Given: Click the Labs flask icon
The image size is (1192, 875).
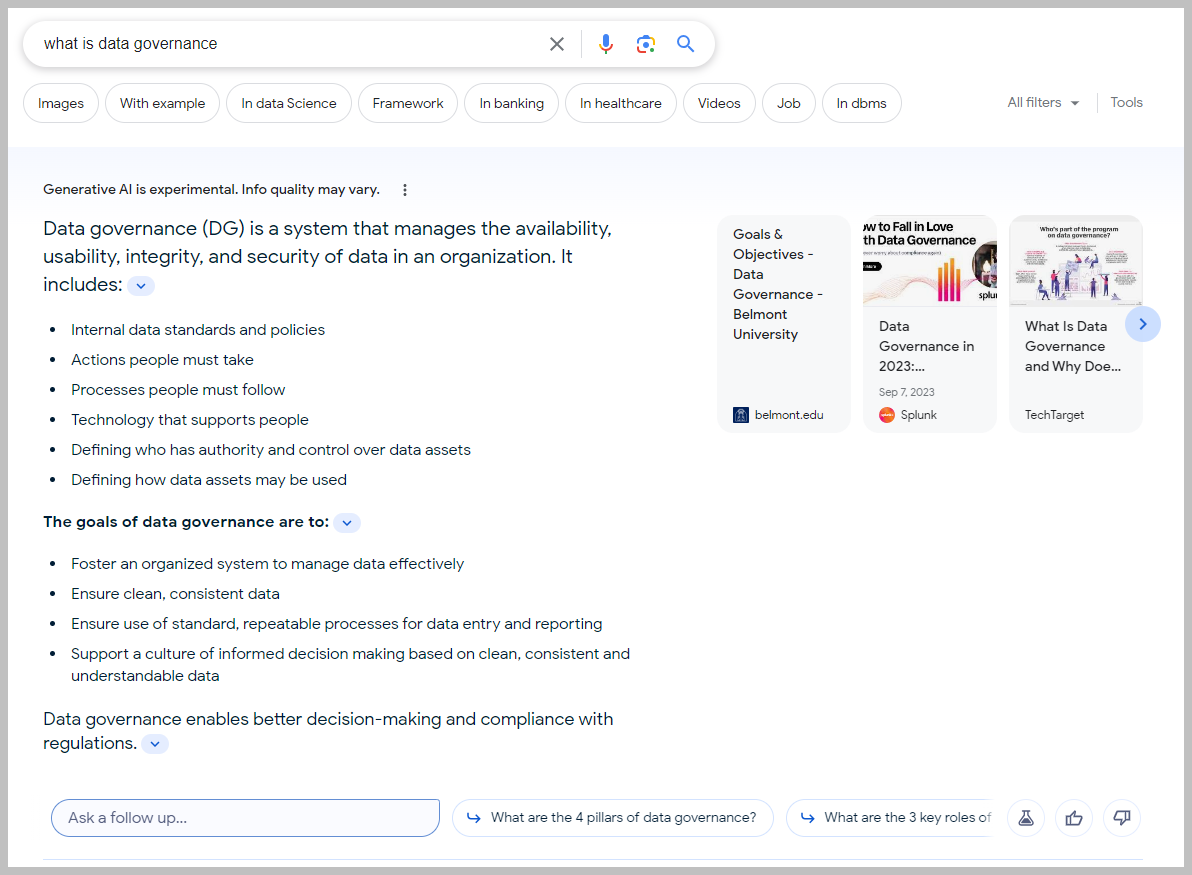Looking at the screenshot, I should [x=1026, y=818].
